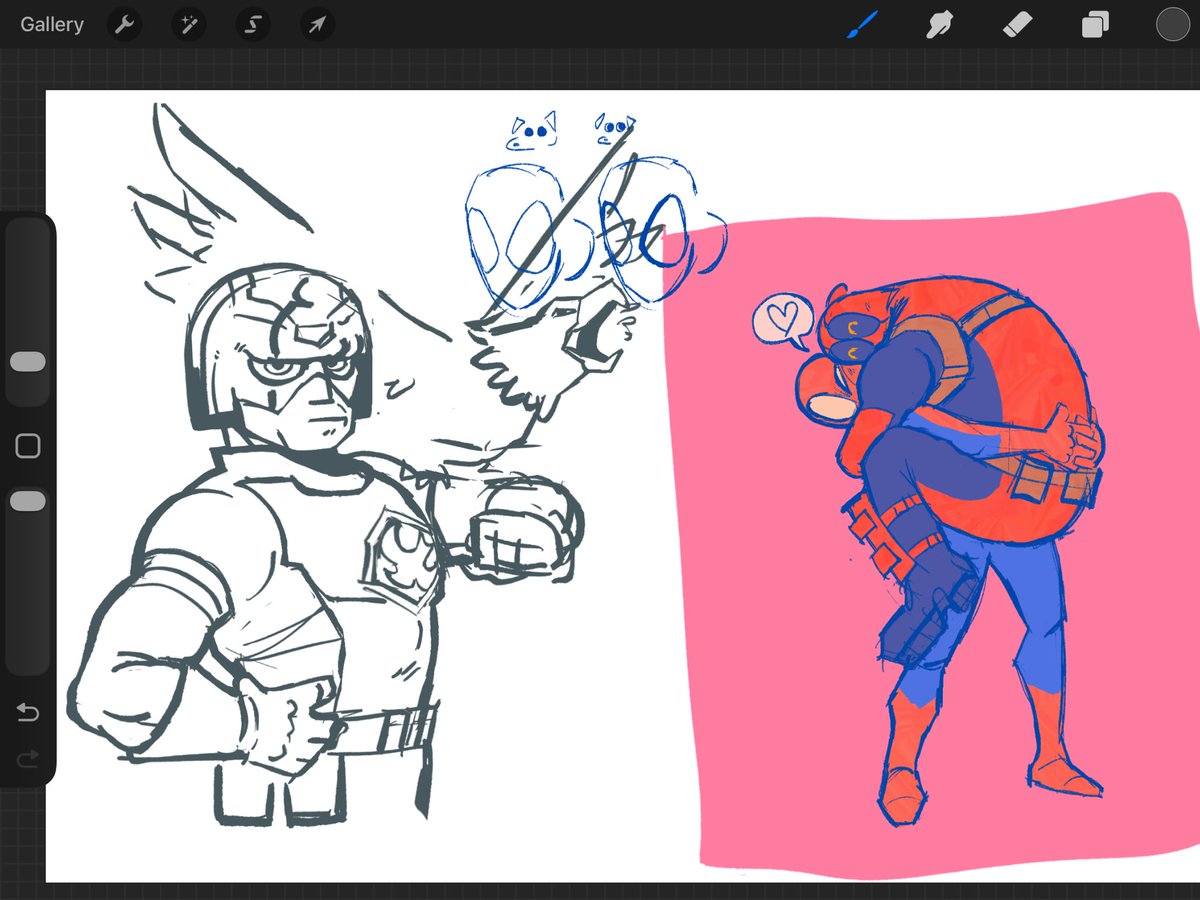
Task: Open the Adjustments magic wand menu
Action: coord(188,24)
